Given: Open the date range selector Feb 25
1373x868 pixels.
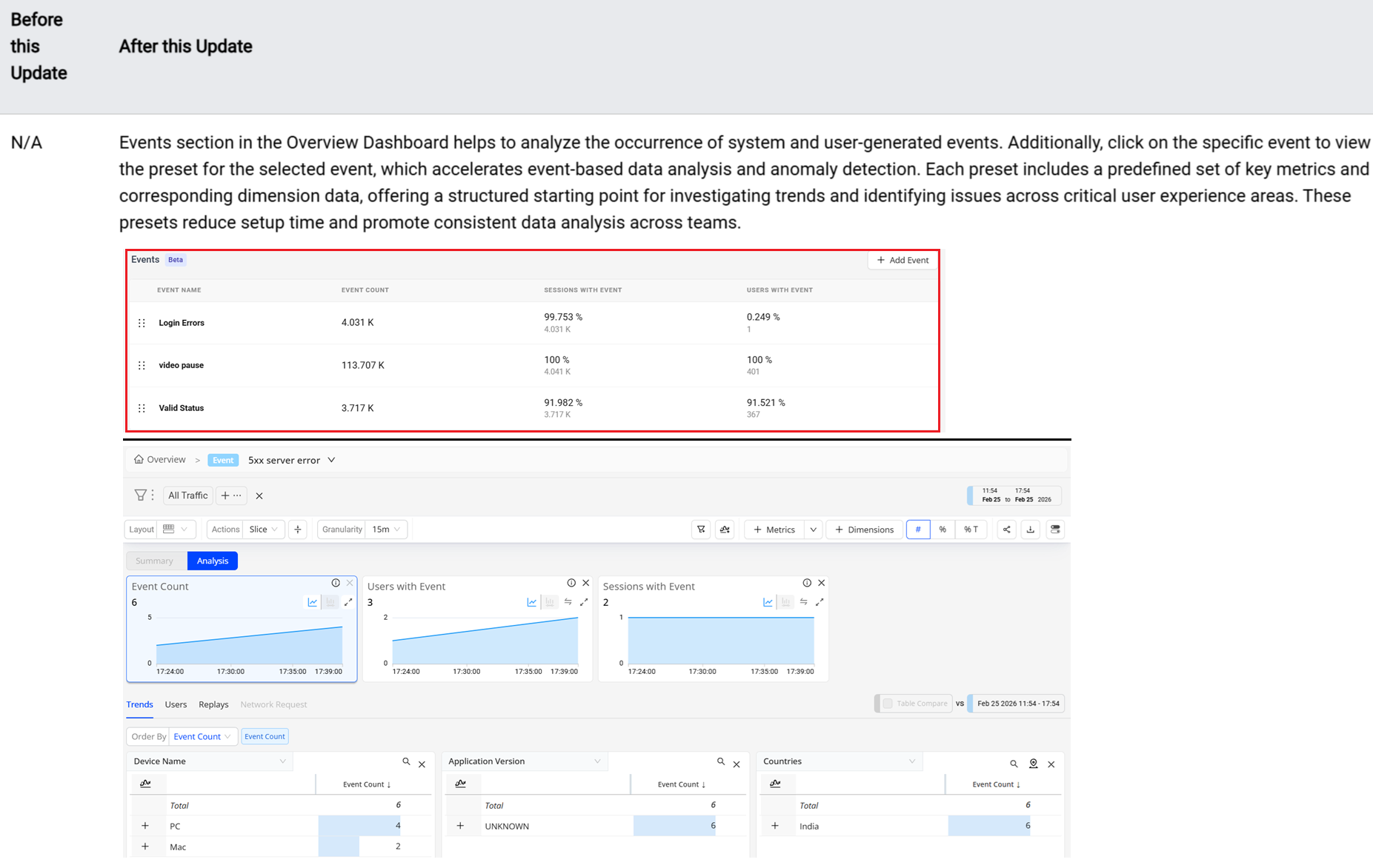Looking at the screenshot, I should [x=1015, y=495].
